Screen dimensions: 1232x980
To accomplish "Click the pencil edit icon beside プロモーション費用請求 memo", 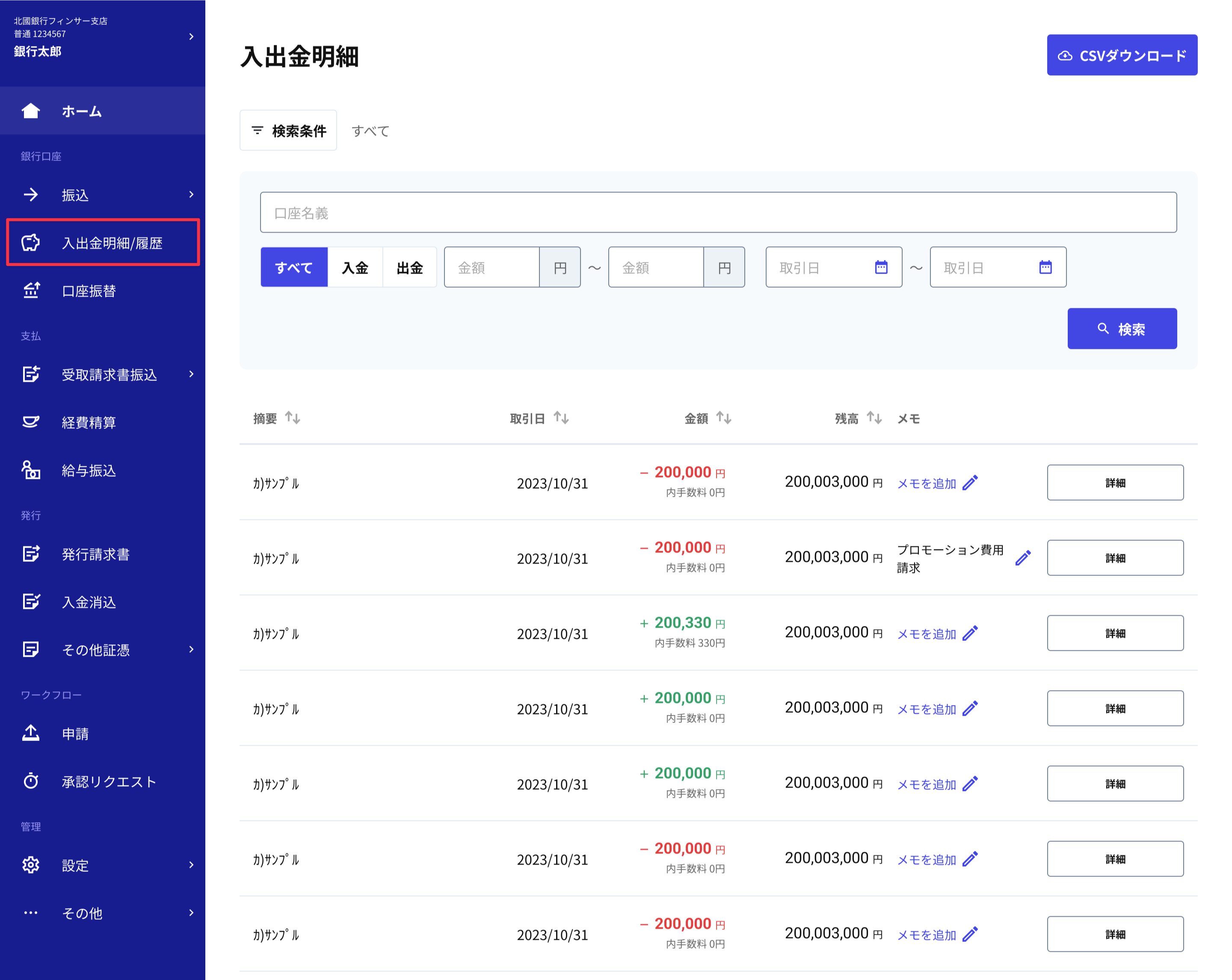I will point(1023,558).
